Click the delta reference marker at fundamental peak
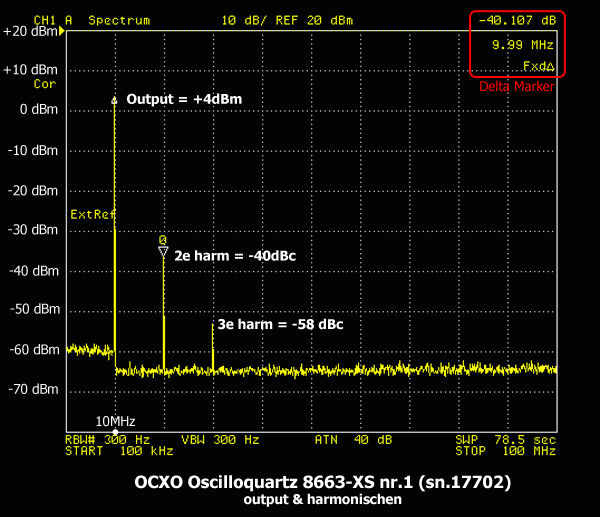 point(114,101)
